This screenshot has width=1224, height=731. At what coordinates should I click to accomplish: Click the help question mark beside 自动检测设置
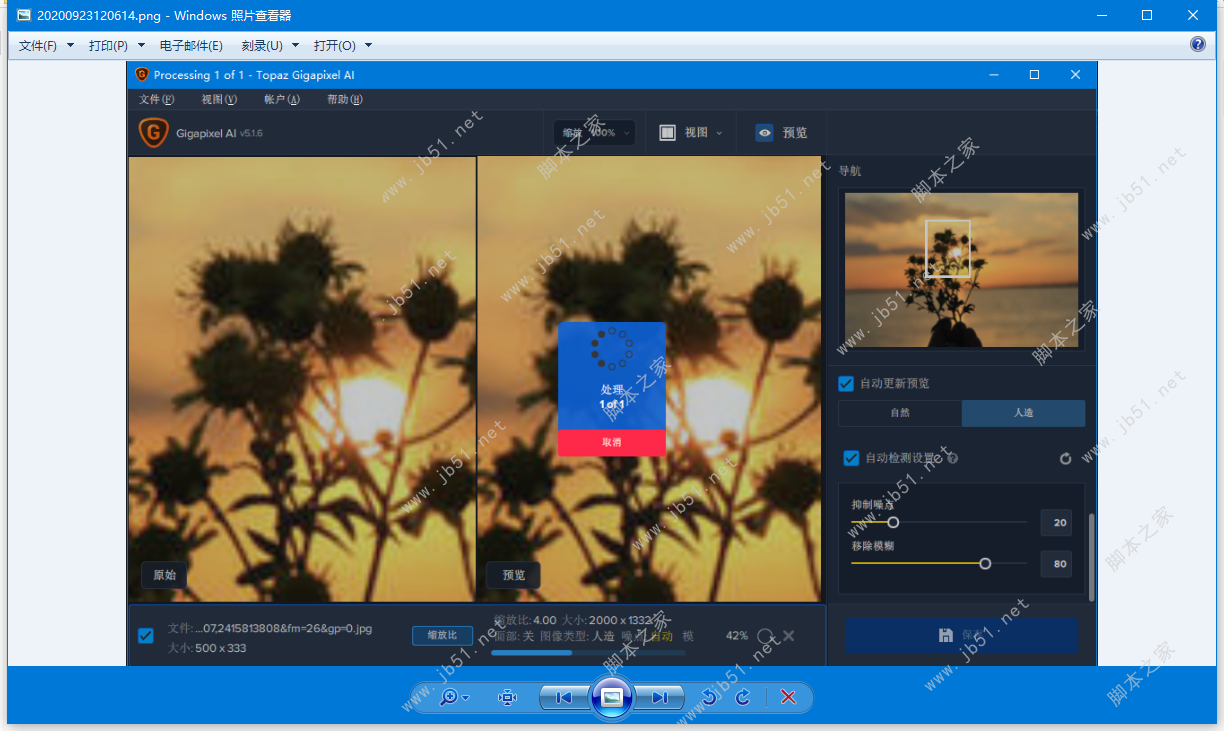click(x=952, y=458)
